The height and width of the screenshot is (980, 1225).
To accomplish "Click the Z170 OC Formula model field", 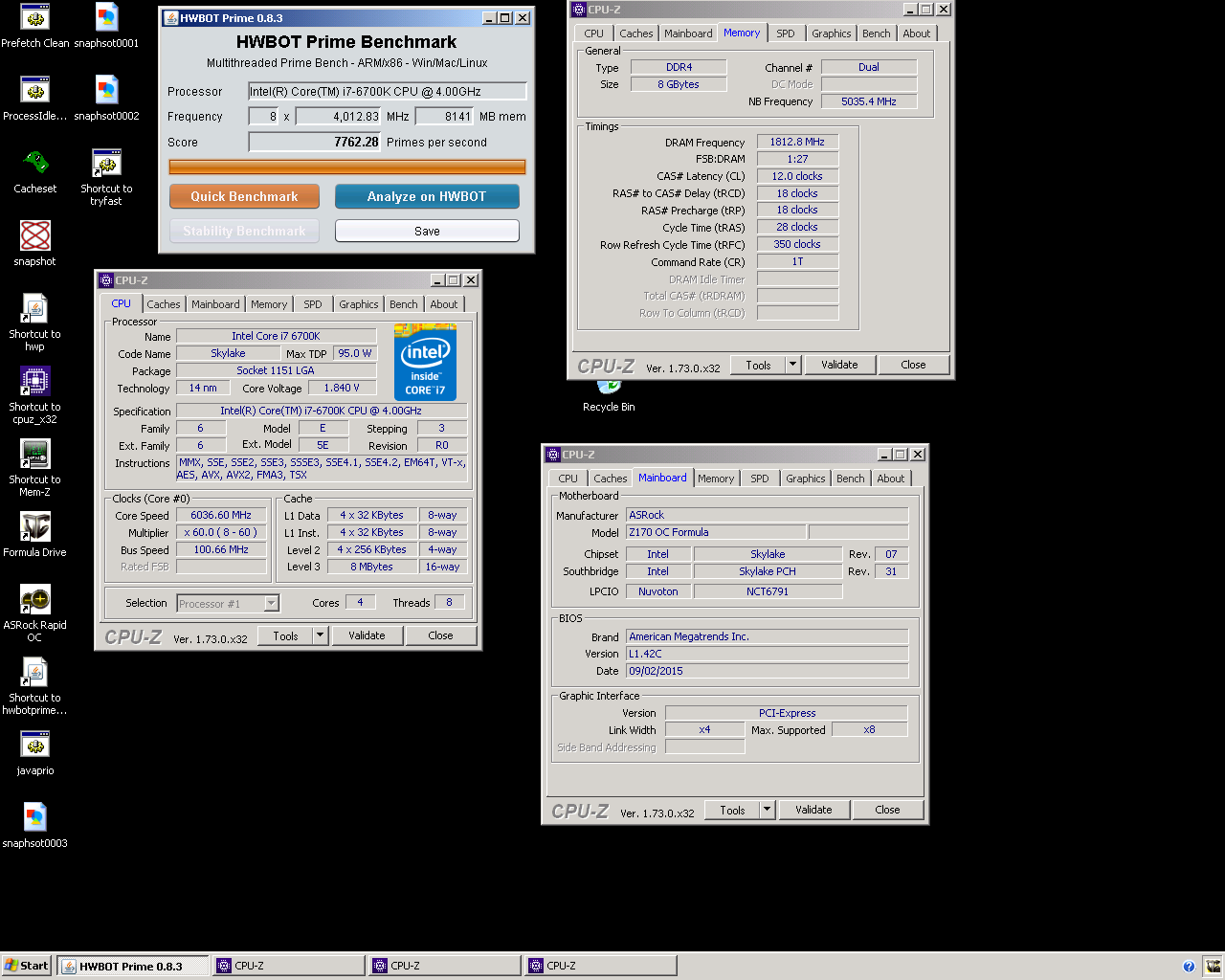I will click(715, 532).
